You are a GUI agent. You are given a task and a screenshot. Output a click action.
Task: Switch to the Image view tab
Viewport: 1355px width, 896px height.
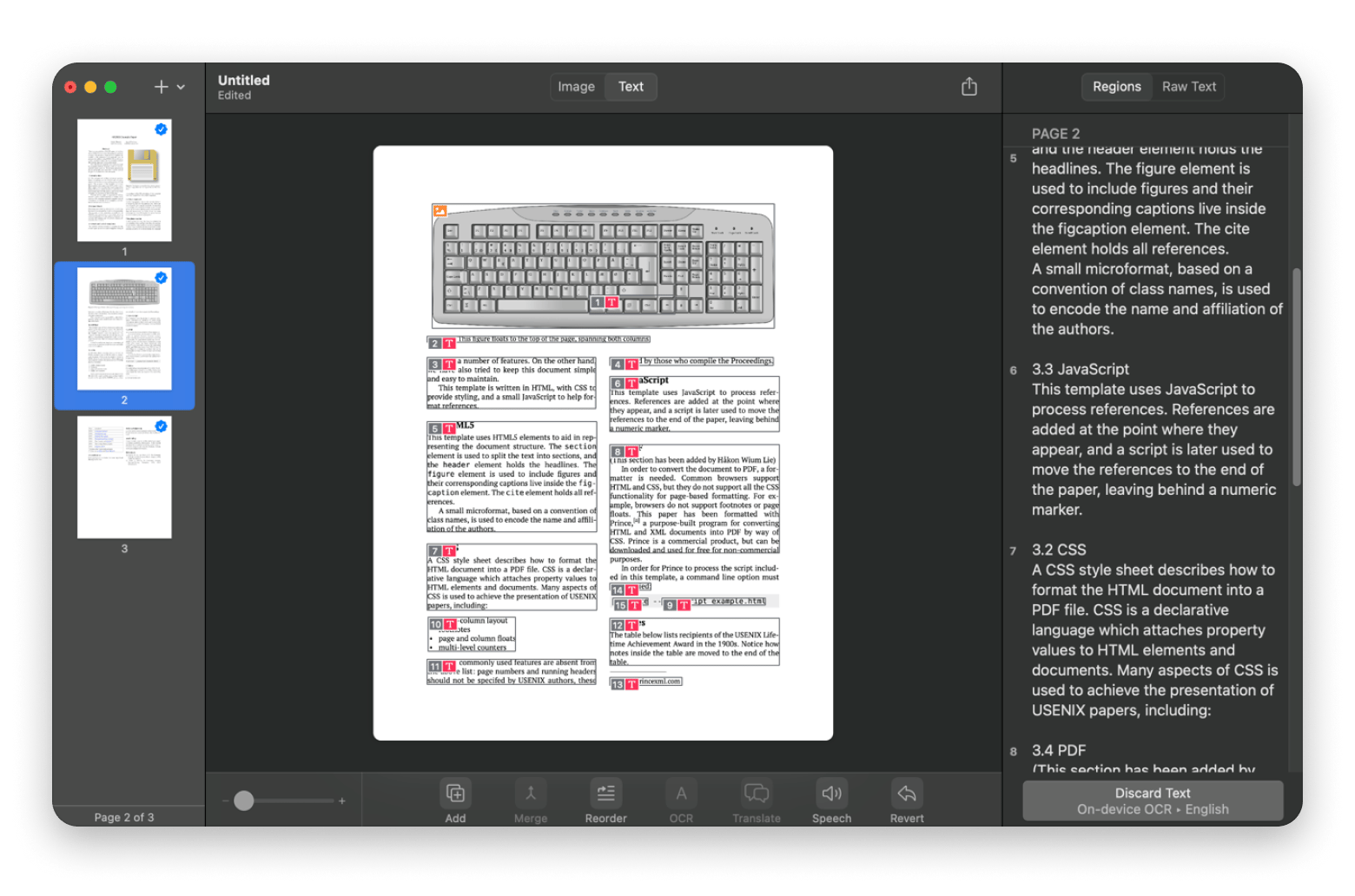coord(577,86)
